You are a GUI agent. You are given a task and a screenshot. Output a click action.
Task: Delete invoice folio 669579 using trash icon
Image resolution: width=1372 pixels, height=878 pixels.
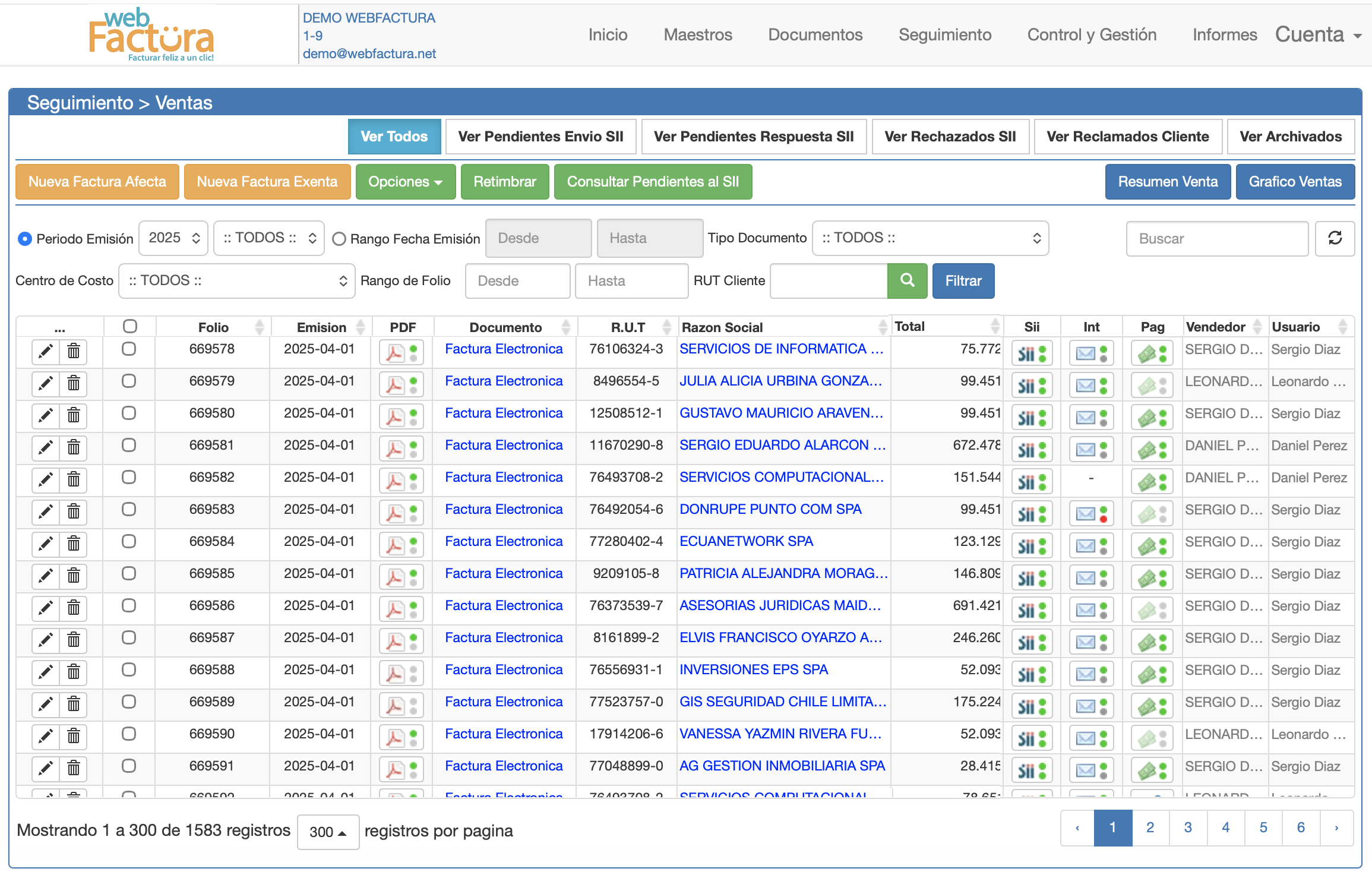coord(72,384)
